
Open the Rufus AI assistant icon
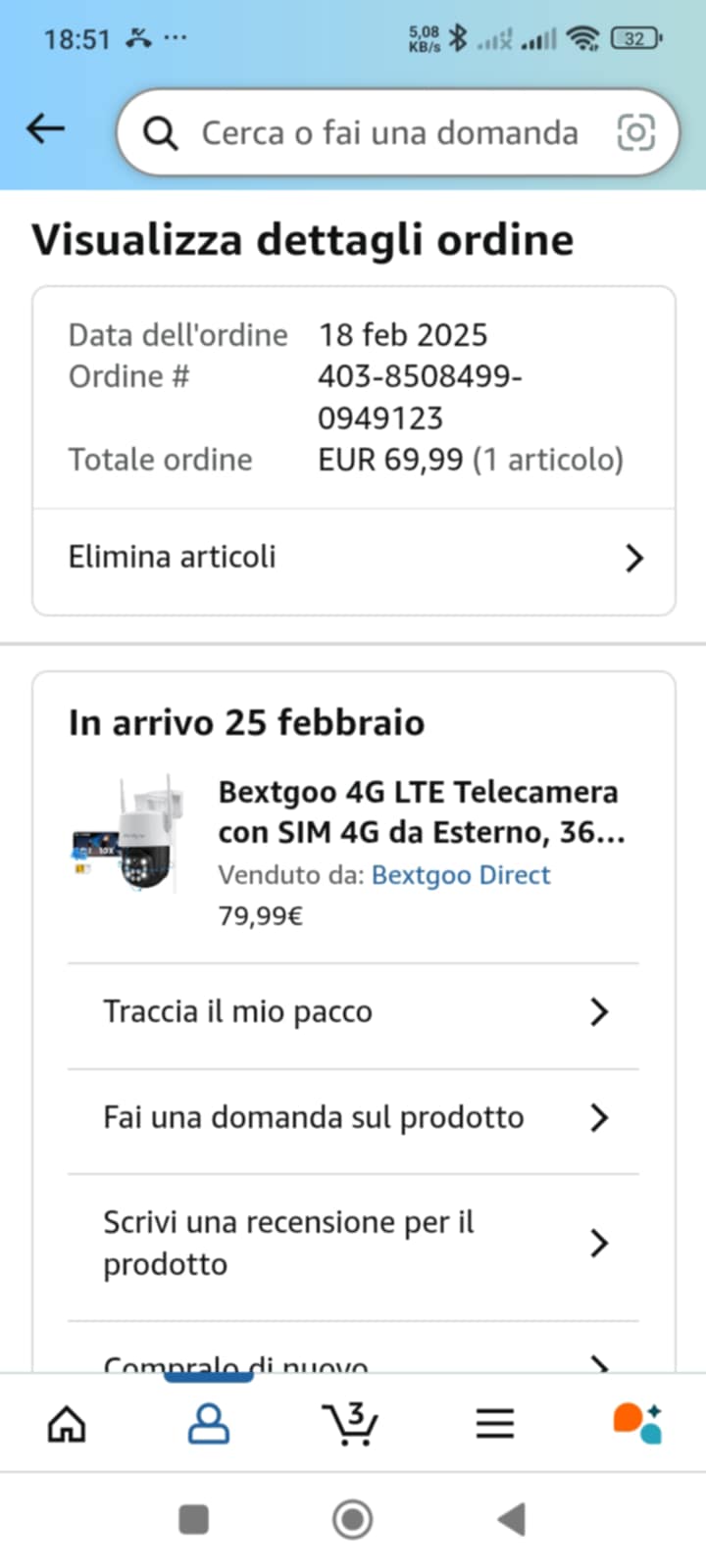coord(637,1424)
